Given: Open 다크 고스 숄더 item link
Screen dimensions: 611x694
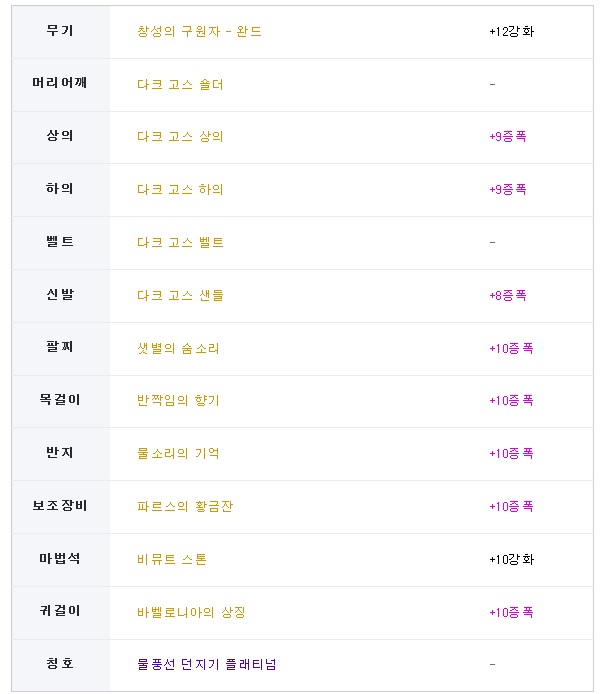Looking at the screenshot, I should coord(180,84).
